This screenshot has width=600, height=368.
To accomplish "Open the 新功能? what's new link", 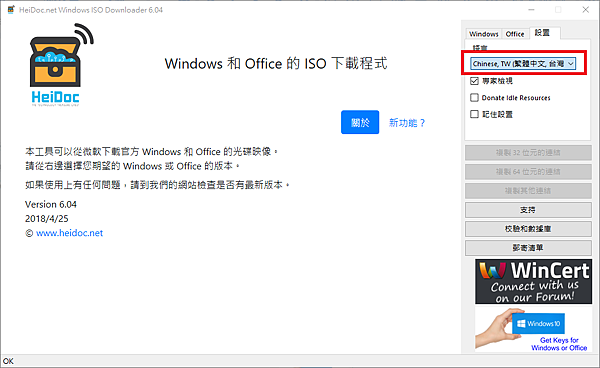I will [x=407, y=123].
